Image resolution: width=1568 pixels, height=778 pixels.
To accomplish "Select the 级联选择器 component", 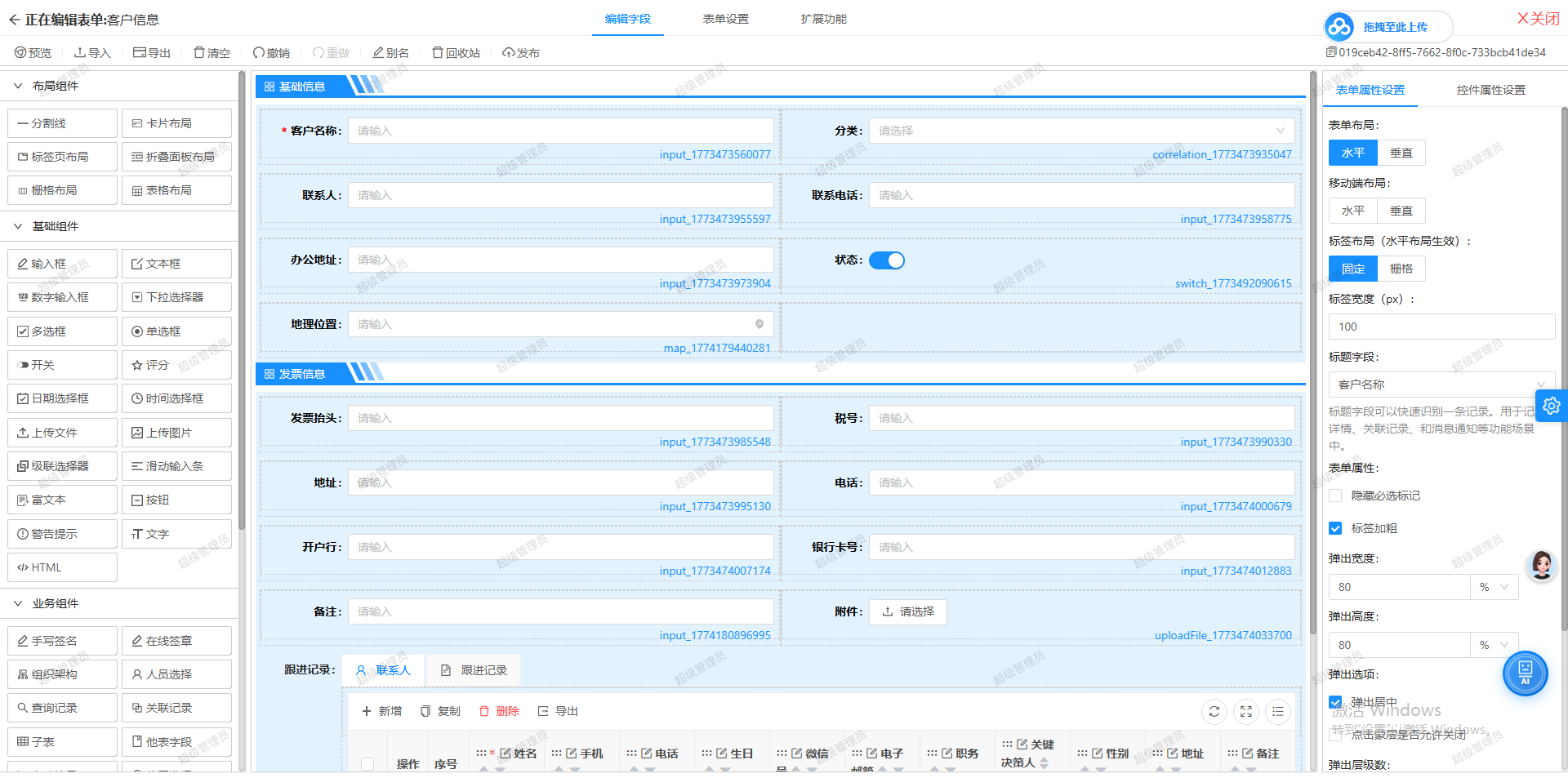I will pyautogui.click(x=62, y=466).
